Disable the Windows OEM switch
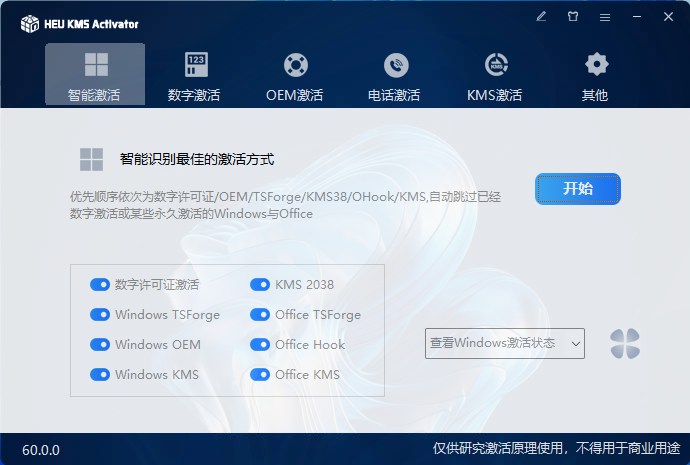This screenshot has width=690, height=465. tap(100, 344)
